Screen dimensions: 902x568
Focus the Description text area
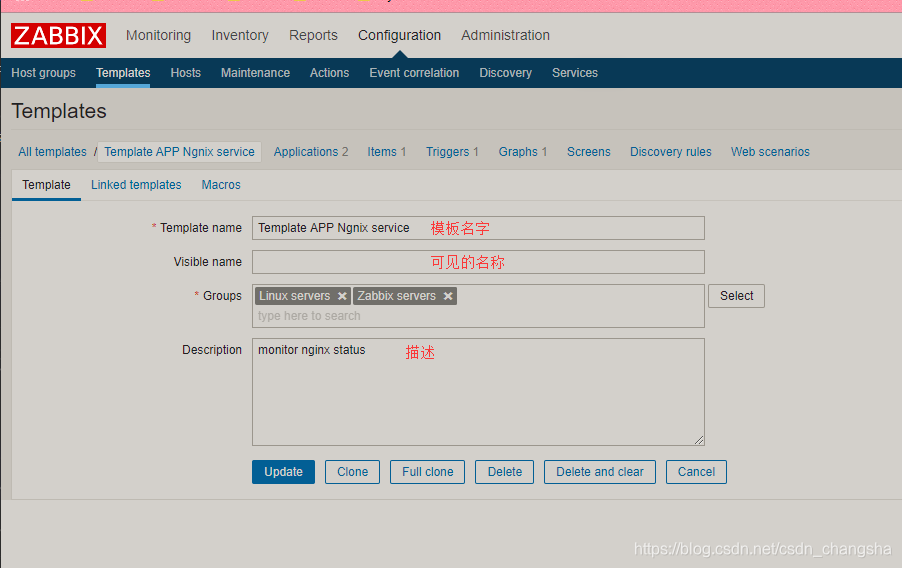point(478,392)
